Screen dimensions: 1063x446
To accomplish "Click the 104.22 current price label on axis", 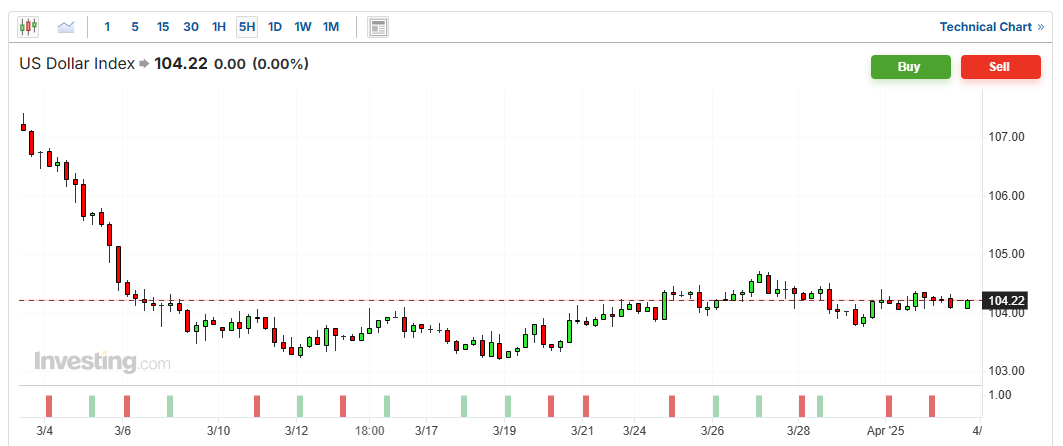I will click(1003, 301).
